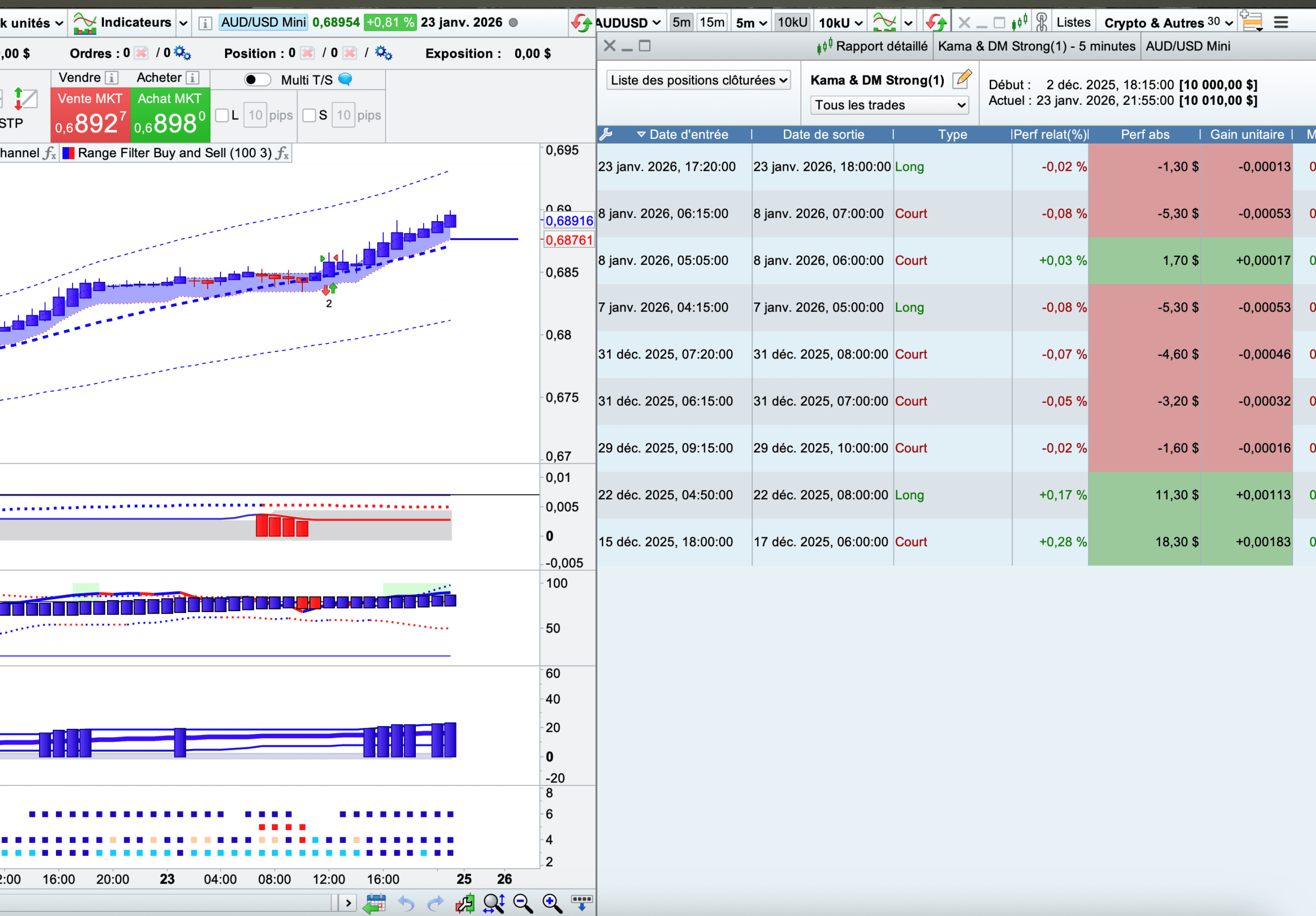Screen dimensions: 1316x916
Task: Click the zoom out magnifier icon
Action: coord(523,903)
